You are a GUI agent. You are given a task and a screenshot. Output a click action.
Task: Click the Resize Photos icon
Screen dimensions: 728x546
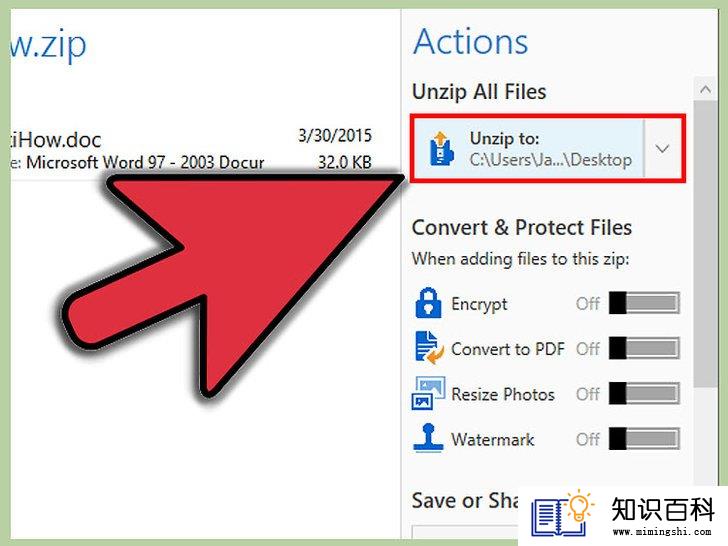[428, 393]
